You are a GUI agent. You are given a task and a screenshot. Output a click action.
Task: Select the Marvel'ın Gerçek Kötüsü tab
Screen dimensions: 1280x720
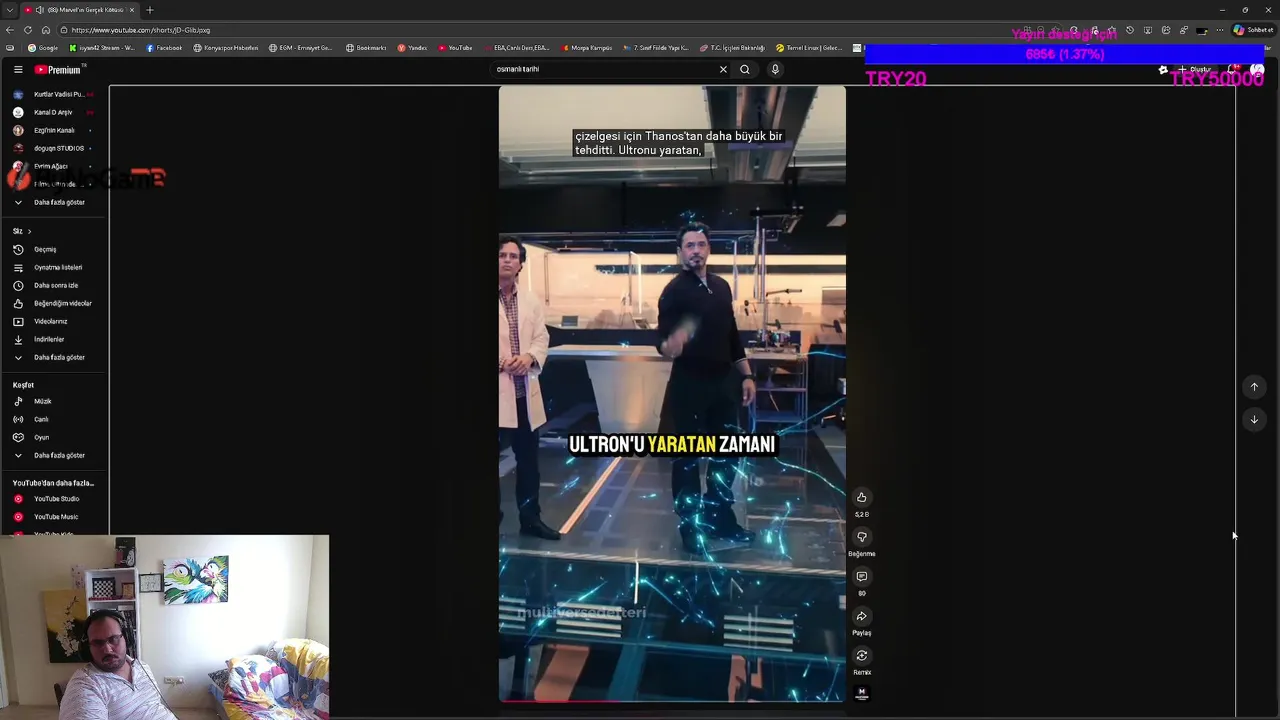click(x=80, y=10)
